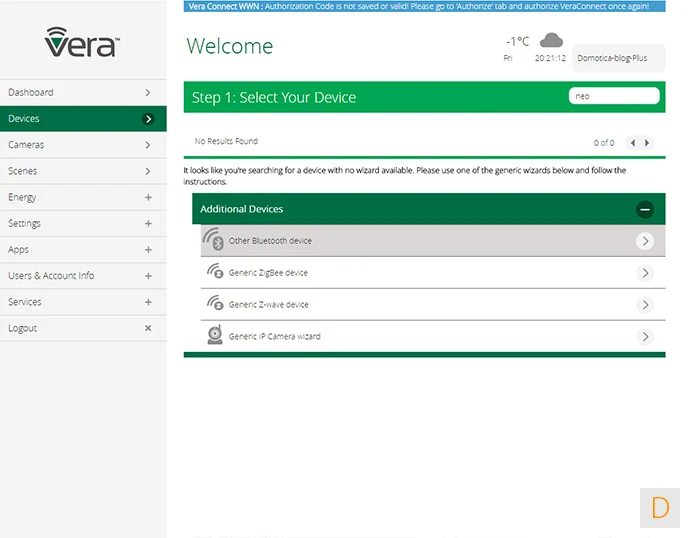Click Apps in the sidebar
The image size is (690, 538).
tap(18, 249)
